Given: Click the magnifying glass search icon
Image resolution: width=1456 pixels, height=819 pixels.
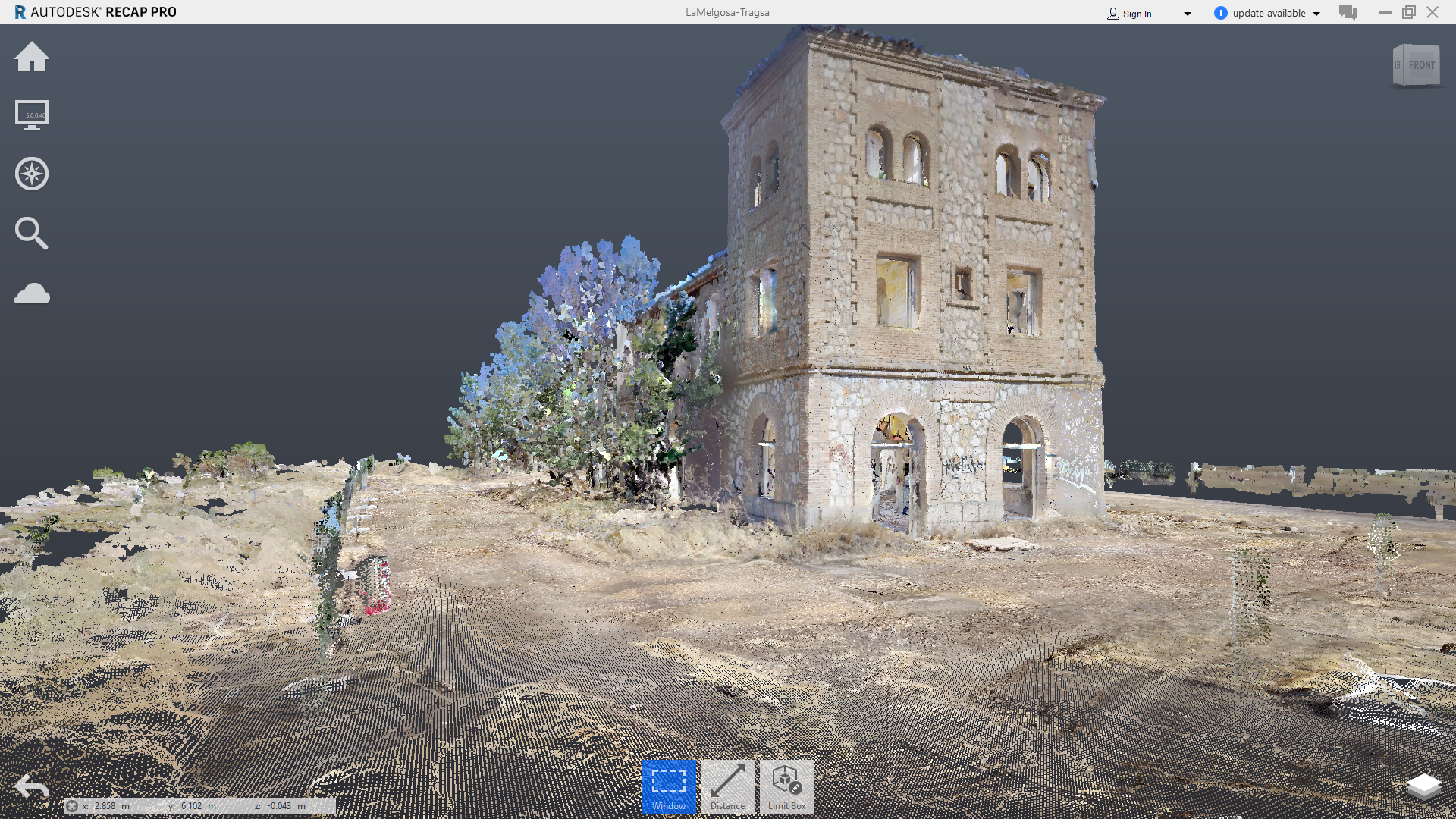Looking at the screenshot, I should pyautogui.click(x=32, y=233).
